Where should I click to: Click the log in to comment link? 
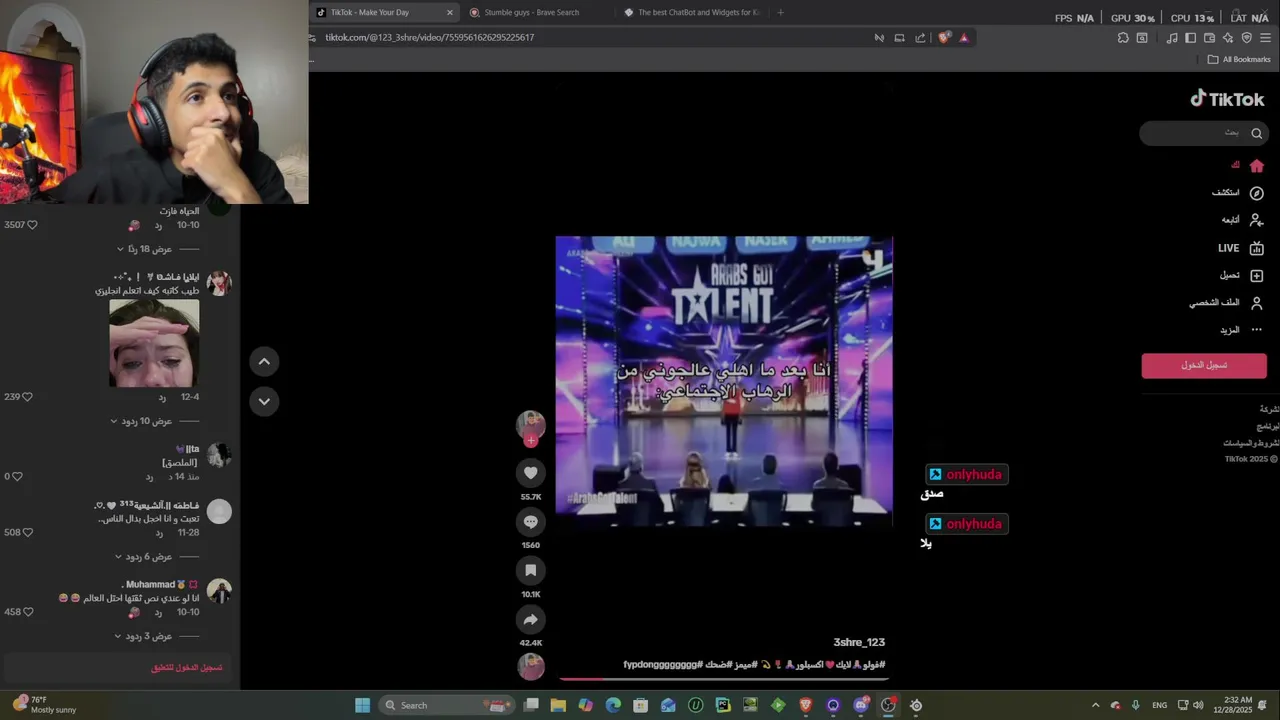tap(187, 667)
